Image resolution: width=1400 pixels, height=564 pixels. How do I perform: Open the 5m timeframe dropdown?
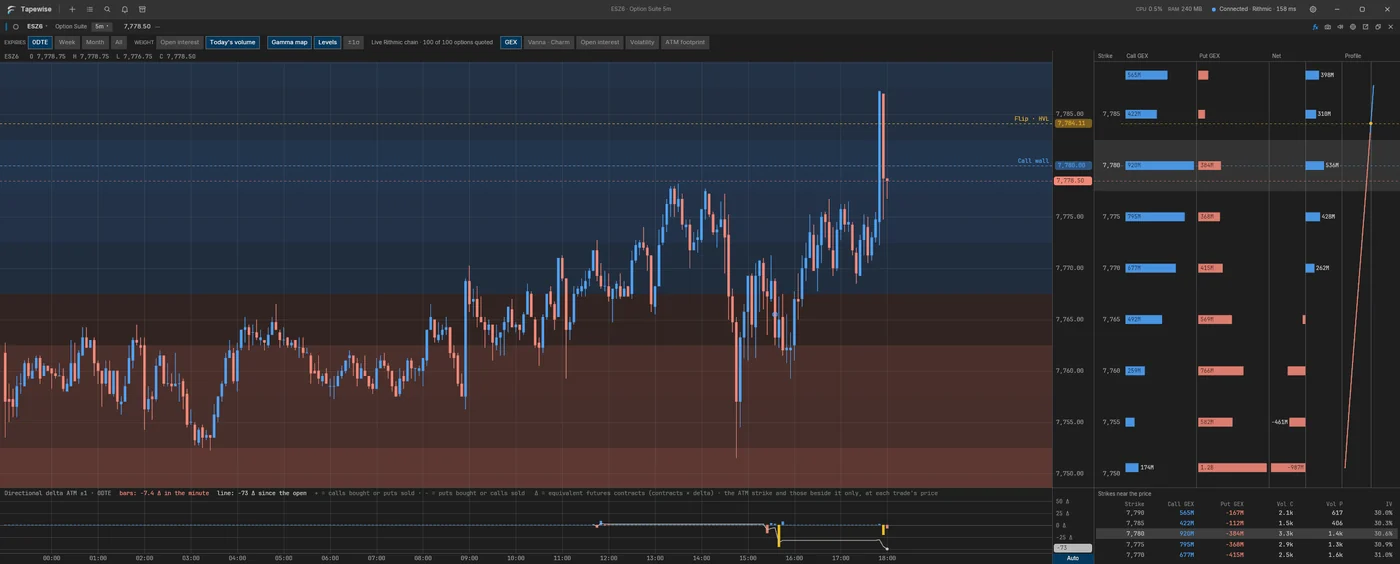pyautogui.click(x=102, y=26)
